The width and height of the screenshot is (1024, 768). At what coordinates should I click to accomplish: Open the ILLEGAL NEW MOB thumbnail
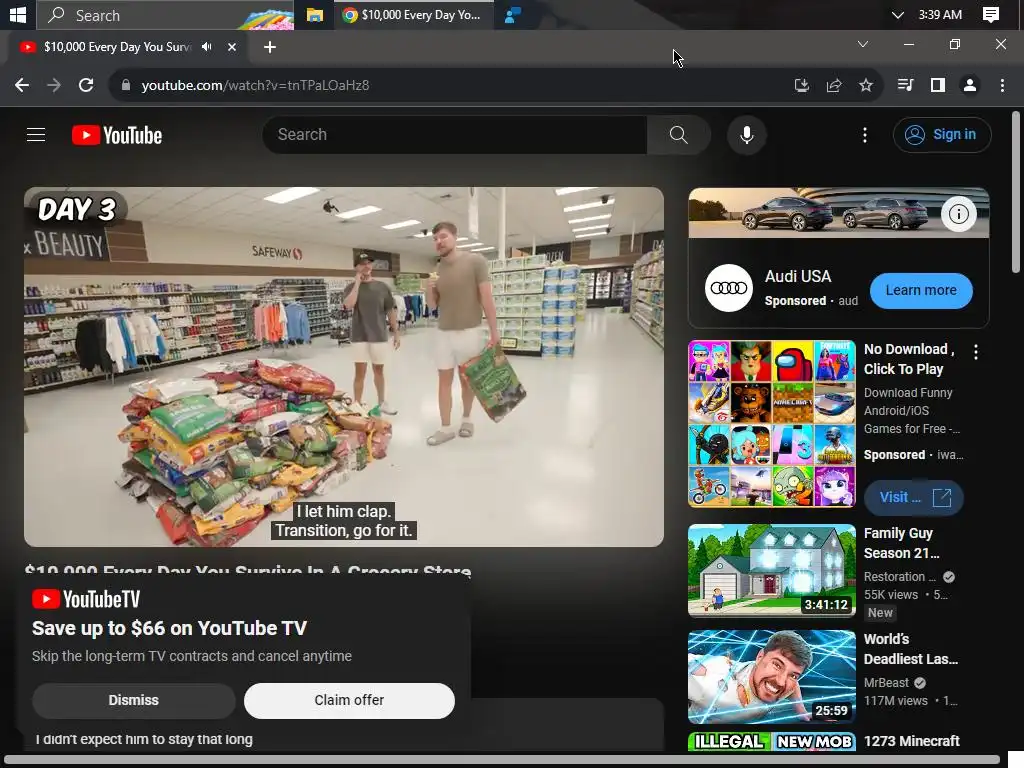(772, 742)
